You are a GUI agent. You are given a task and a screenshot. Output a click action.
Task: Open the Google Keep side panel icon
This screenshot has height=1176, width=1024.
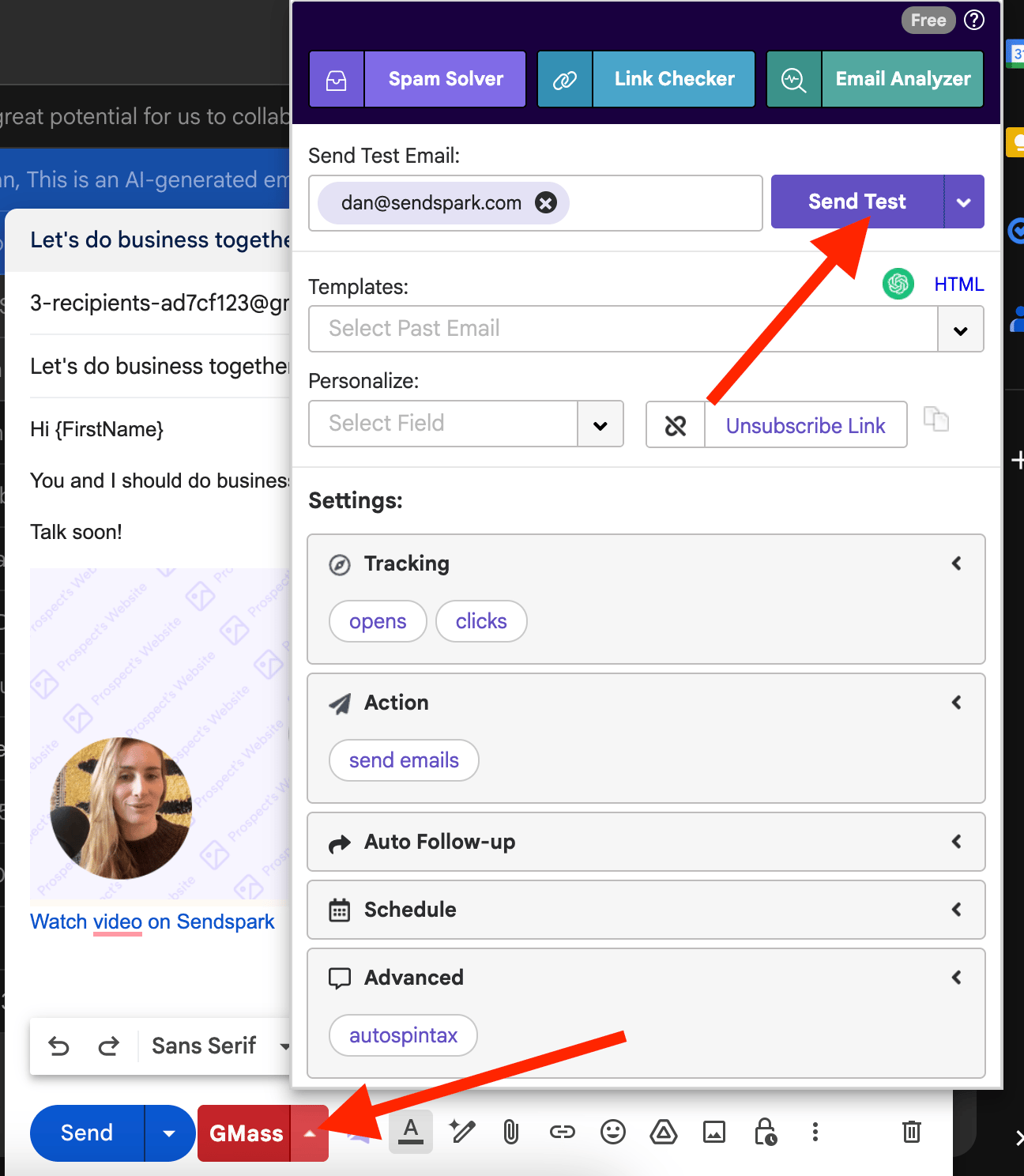[1016, 143]
